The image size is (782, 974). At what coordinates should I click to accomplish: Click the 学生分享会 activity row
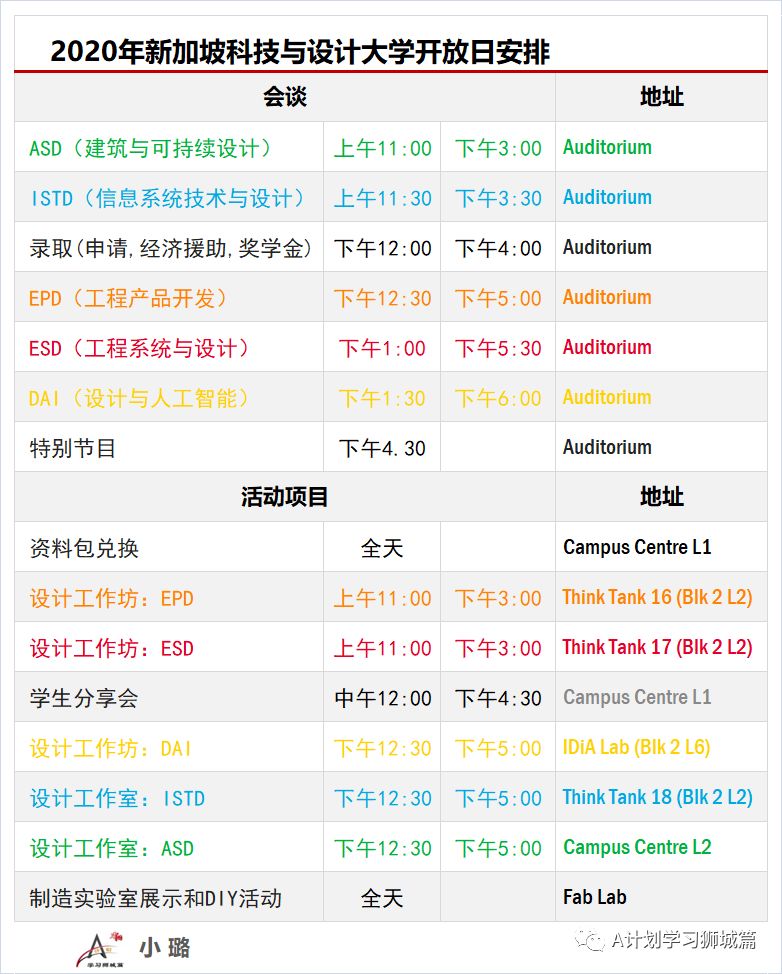click(x=84, y=698)
